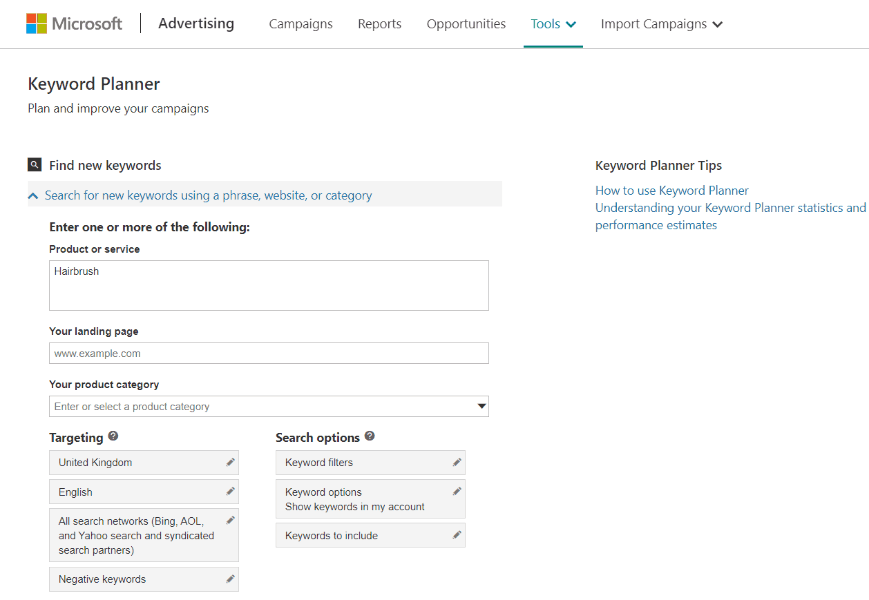Click the Plan and improve your campaigns subtitle
This screenshot has width=869, height=600.
point(118,109)
